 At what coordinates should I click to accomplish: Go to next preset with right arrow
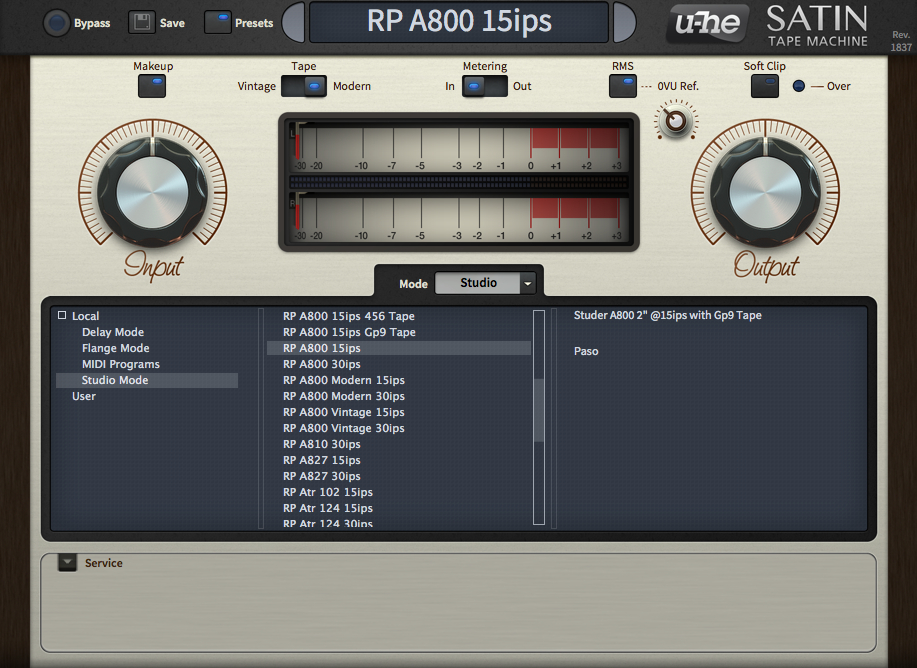coord(624,22)
